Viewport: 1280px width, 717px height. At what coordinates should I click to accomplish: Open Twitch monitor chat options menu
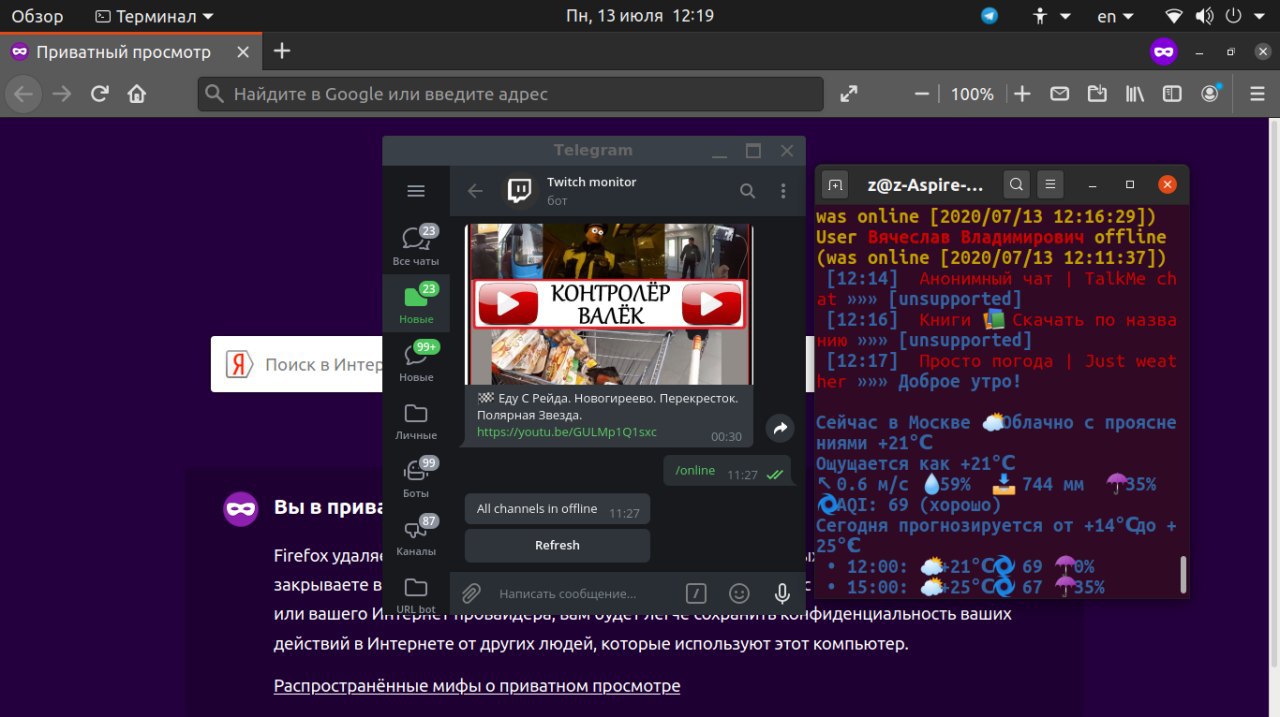point(783,191)
